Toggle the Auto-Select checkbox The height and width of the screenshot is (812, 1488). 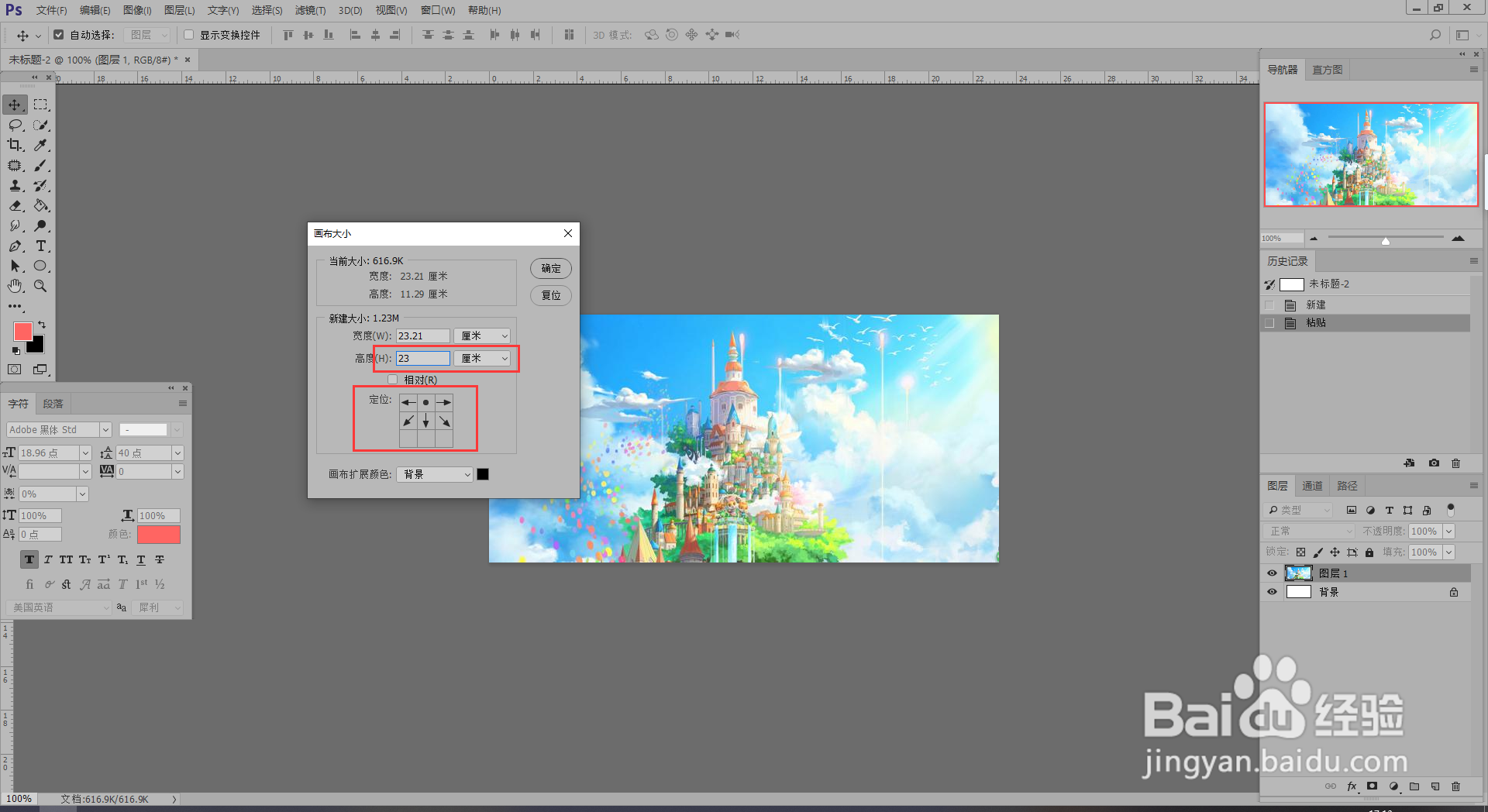(x=58, y=35)
